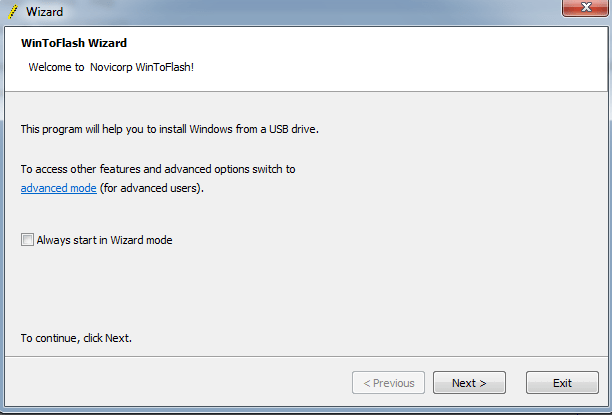
Task: Open the advanced mode link
Action: point(59,188)
